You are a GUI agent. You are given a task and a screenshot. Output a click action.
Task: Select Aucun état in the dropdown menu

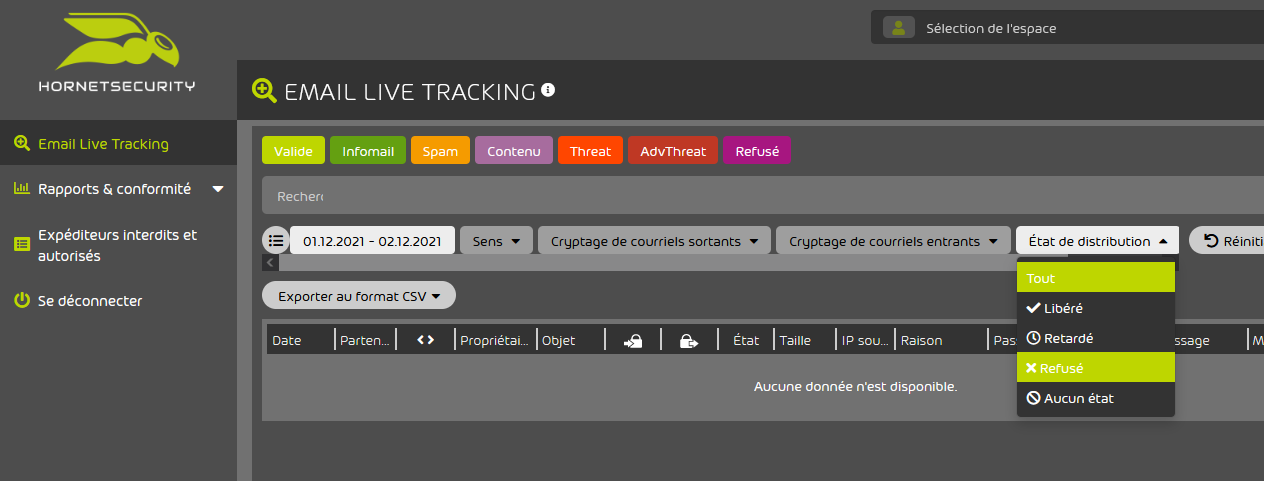(x=1096, y=398)
